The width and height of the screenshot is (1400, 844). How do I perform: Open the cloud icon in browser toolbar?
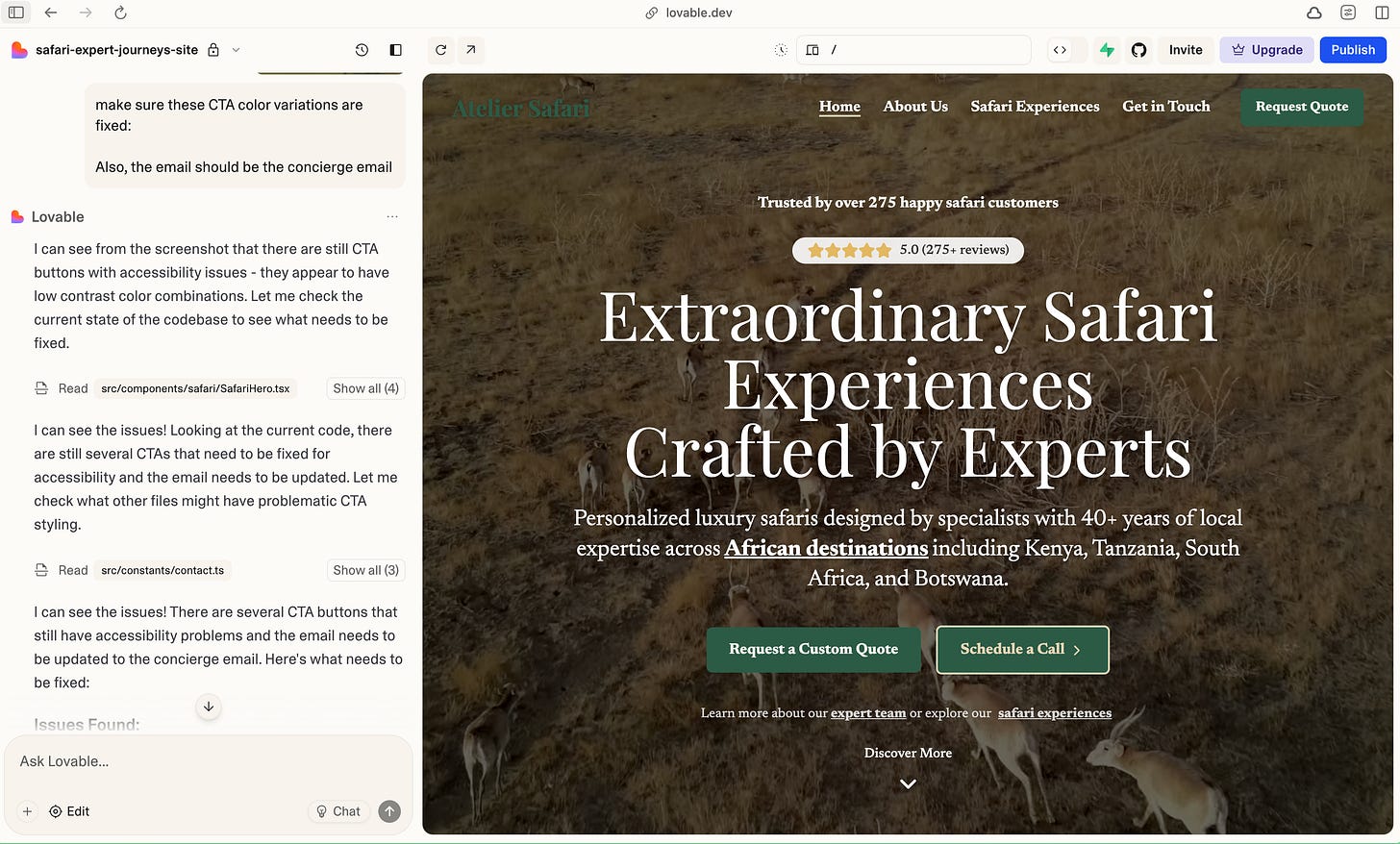click(x=1313, y=12)
